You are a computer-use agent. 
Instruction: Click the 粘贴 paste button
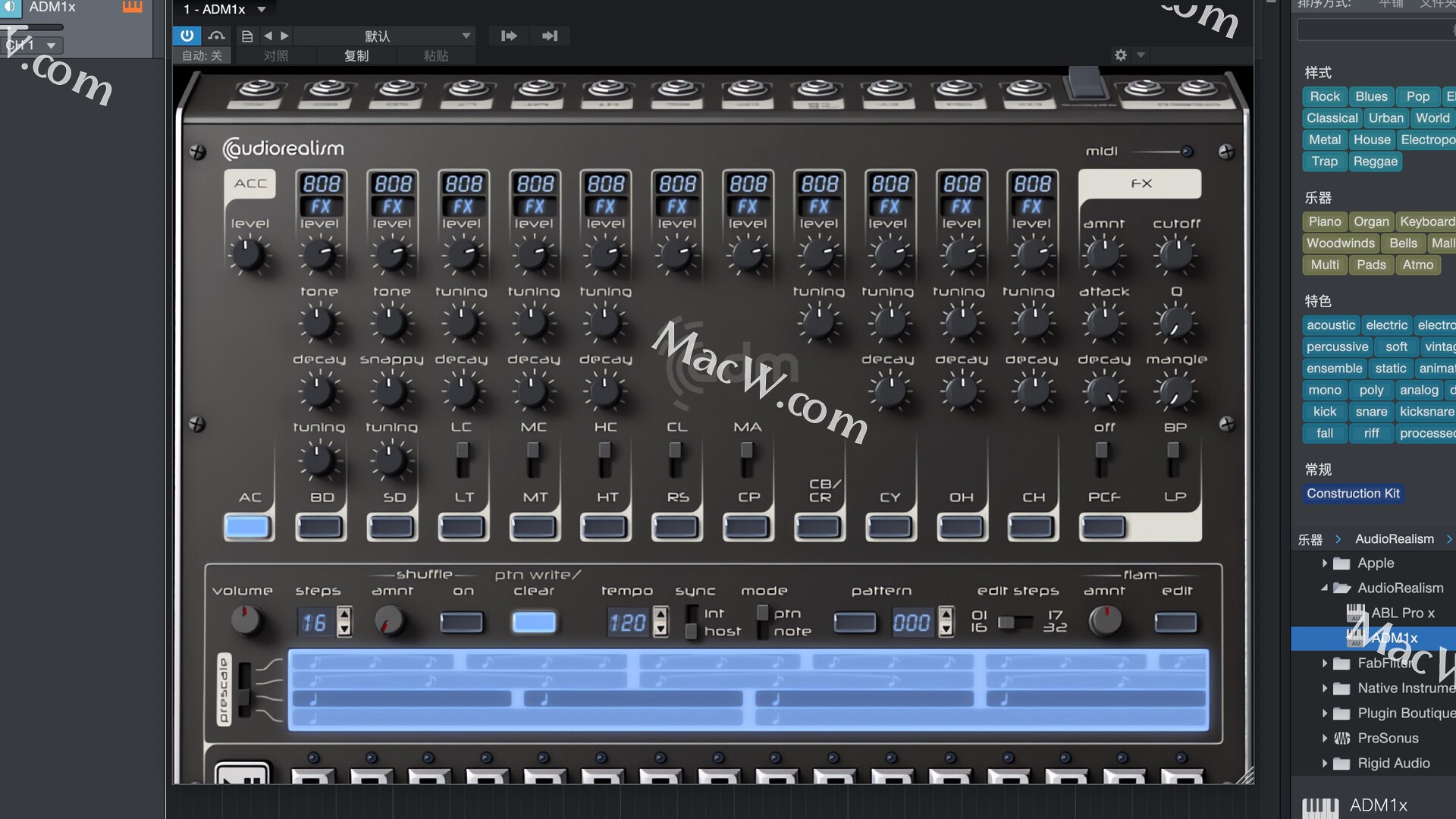[436, 56]
